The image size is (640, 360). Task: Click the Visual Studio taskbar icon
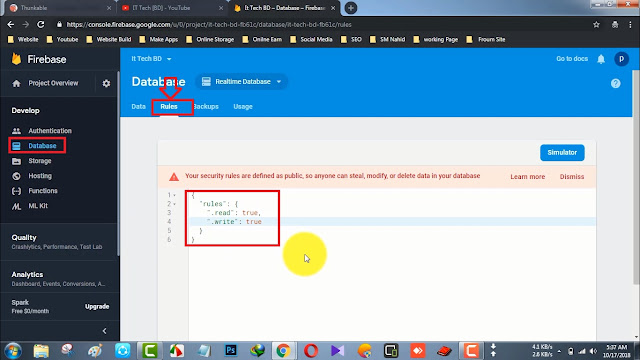click(x=338, y=350)
